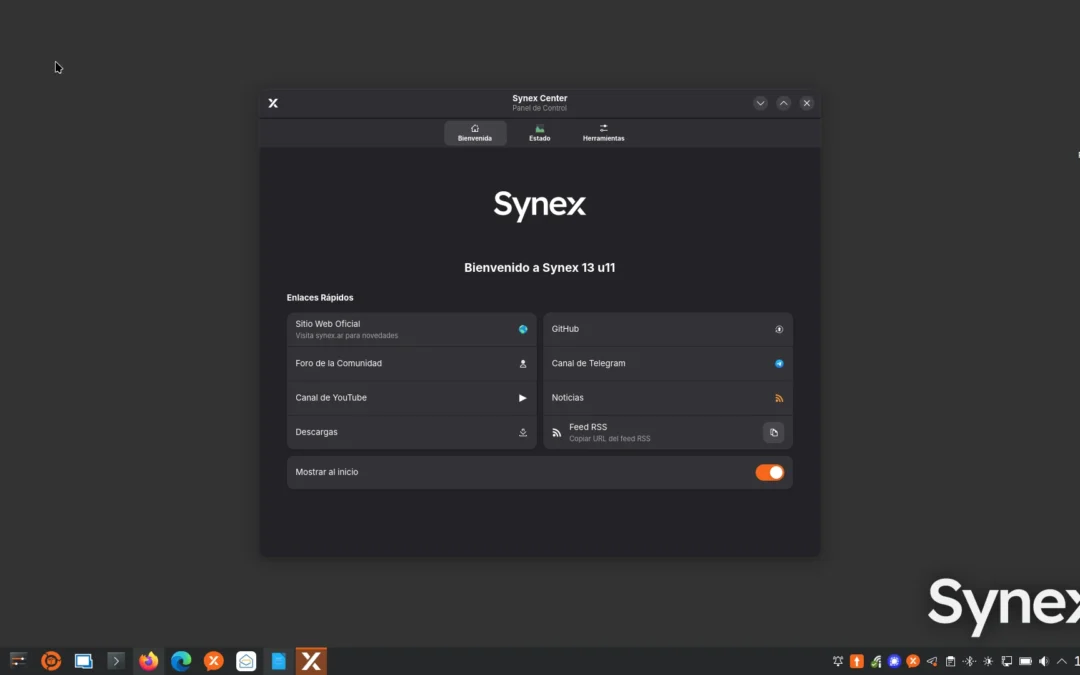Click the orange circular launcher in taskbar
The height and width of the screenshot is (675, 1080).
coord(51,661)
